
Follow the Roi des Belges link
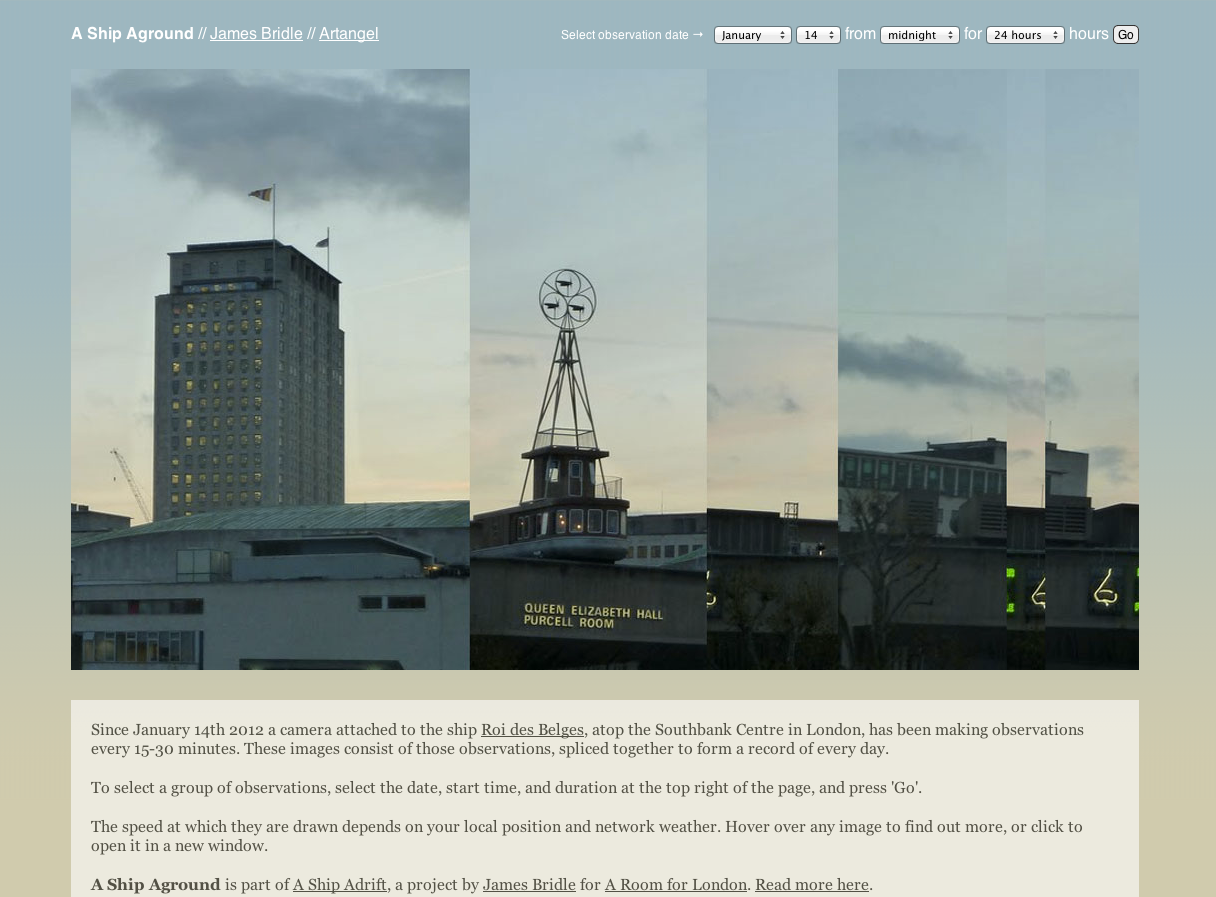pyautogui.click(x=532, y=730)
